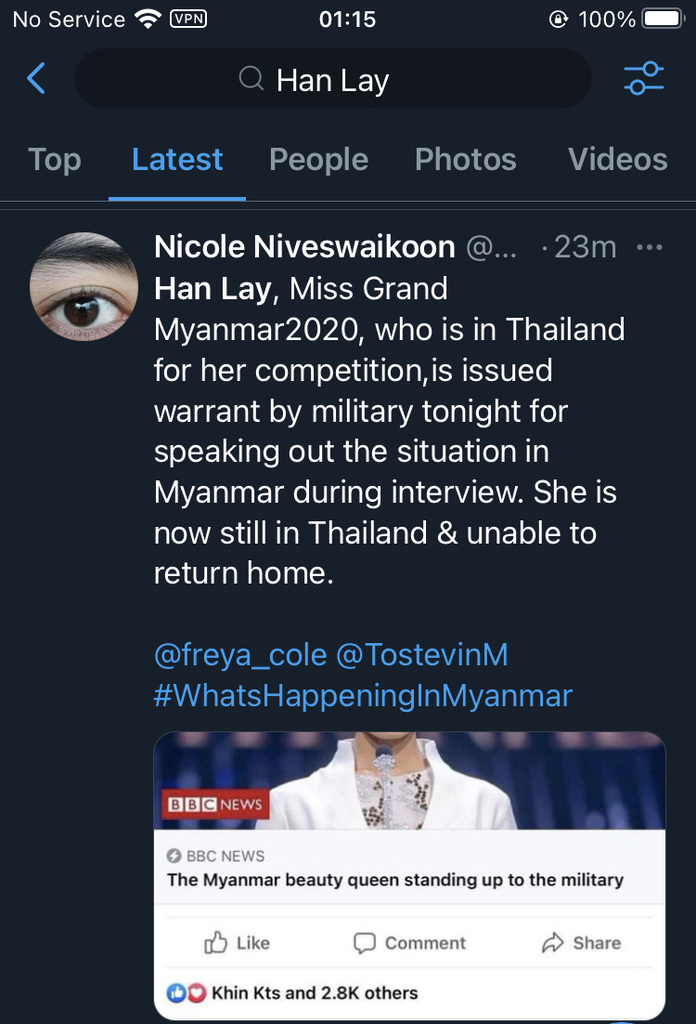Open the Photos tab
This screenshot has width=696, height=1024.
465,160
